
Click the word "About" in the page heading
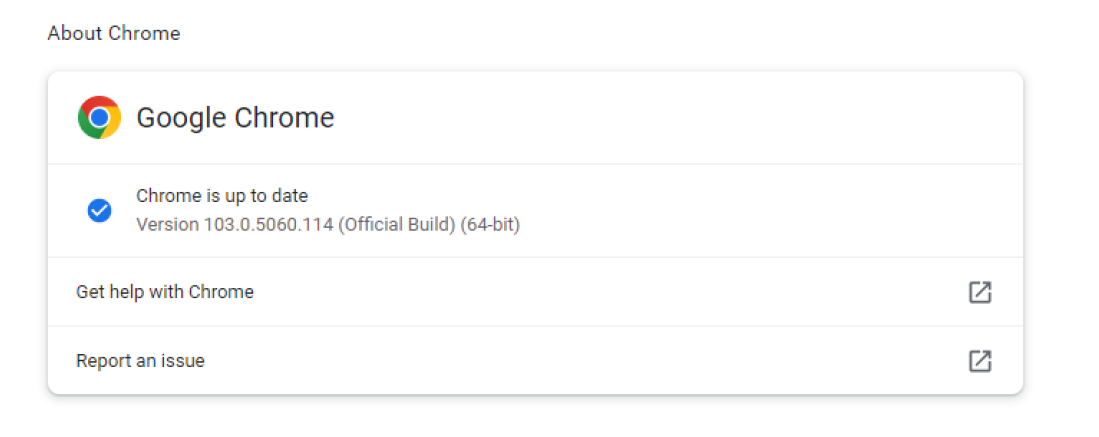75,33
